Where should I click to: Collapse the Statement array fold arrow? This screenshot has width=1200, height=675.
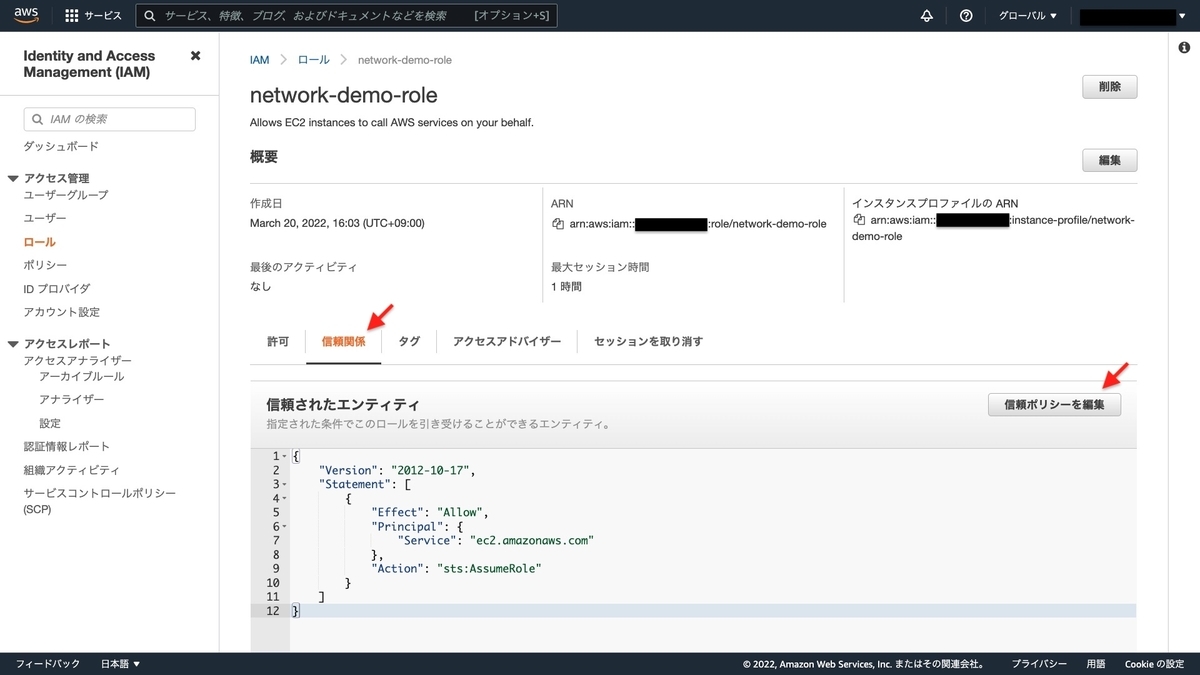(x=285, y=484)
